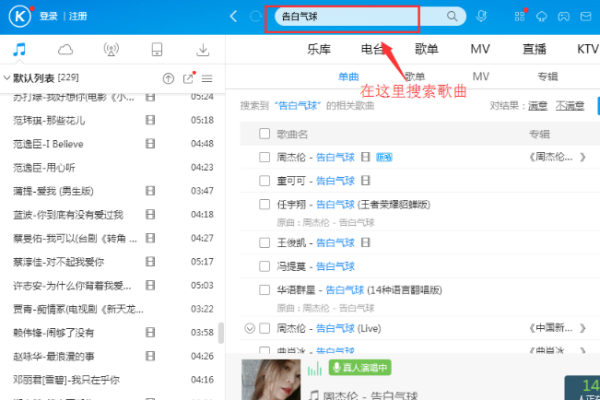This screenshot has width=600, height=400.
Task: Open album arrow for 《周杰伦...》
Action: click(x=582, y=157)
